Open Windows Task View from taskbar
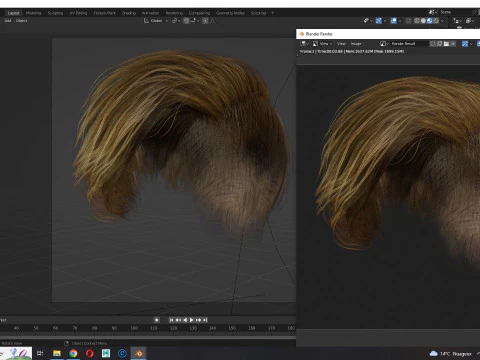480x360 pixels. click(40, 353)
